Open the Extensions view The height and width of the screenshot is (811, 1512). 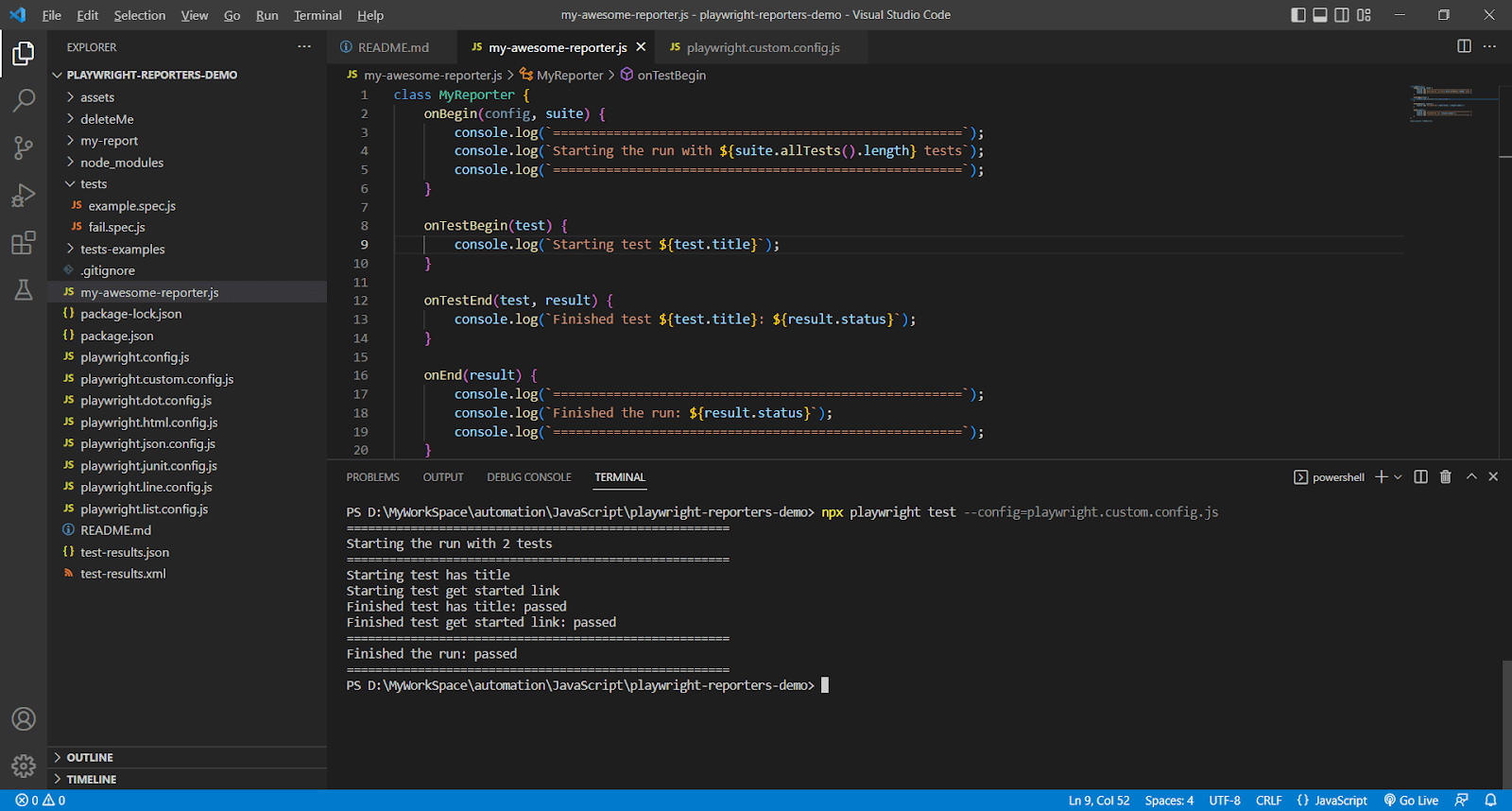coord(24,243)
